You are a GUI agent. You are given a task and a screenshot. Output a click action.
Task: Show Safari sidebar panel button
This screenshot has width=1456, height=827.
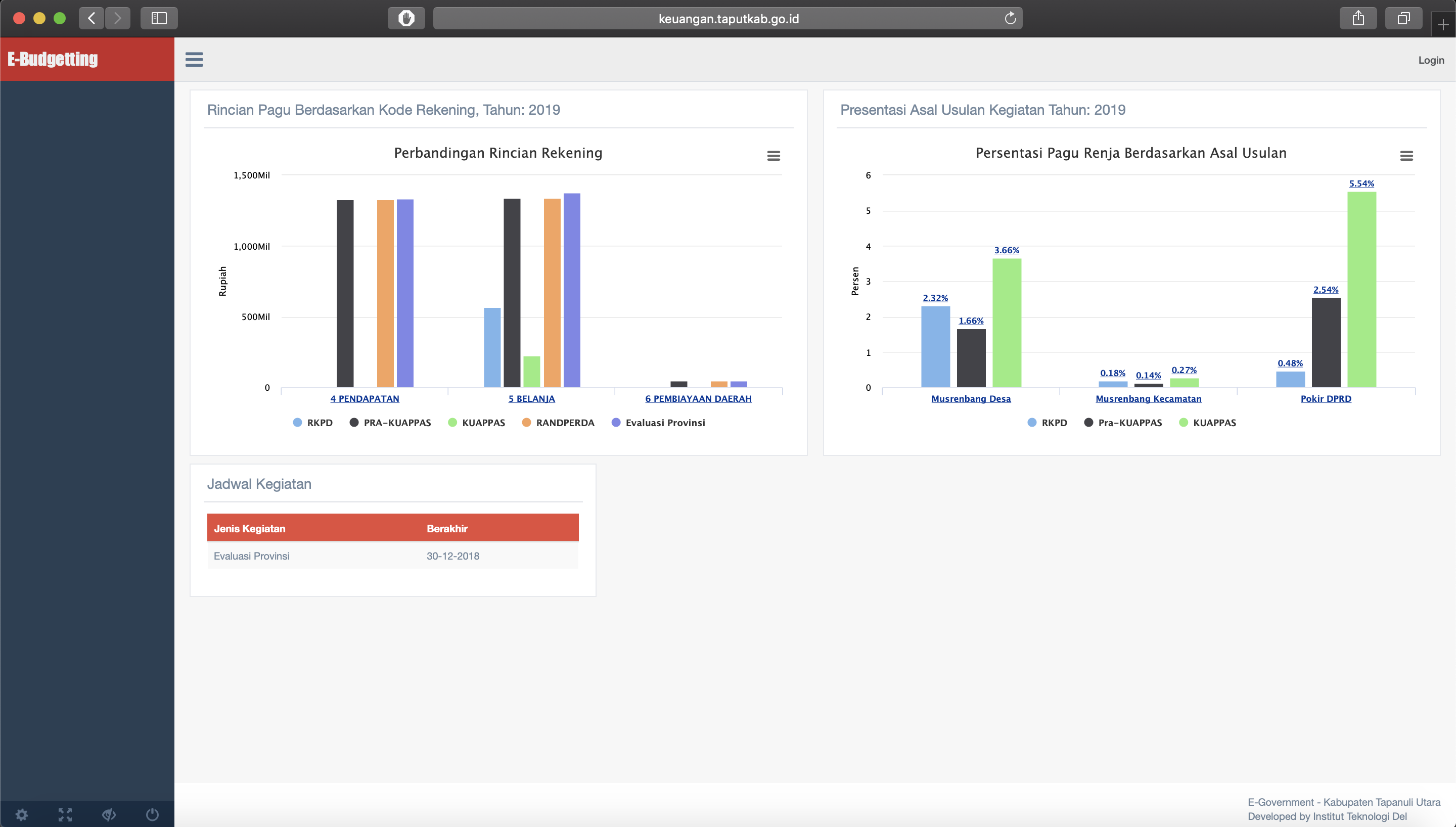(159, 19)
